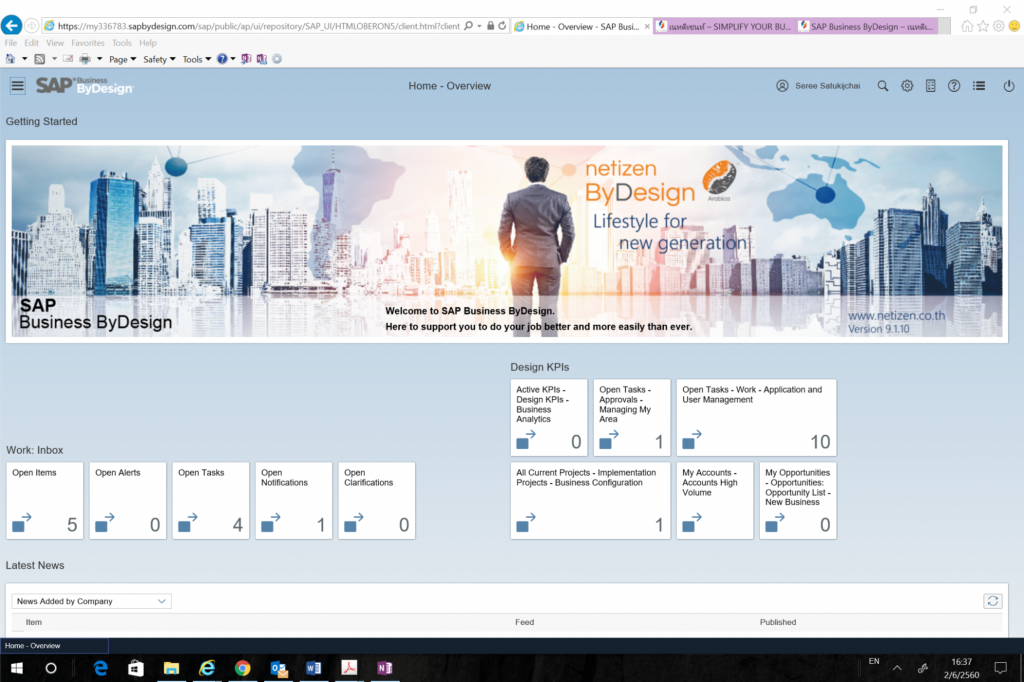Open the SAP personalize gear icon
This screenshot has height=682, width=1024.
click(x=907, y=86)
